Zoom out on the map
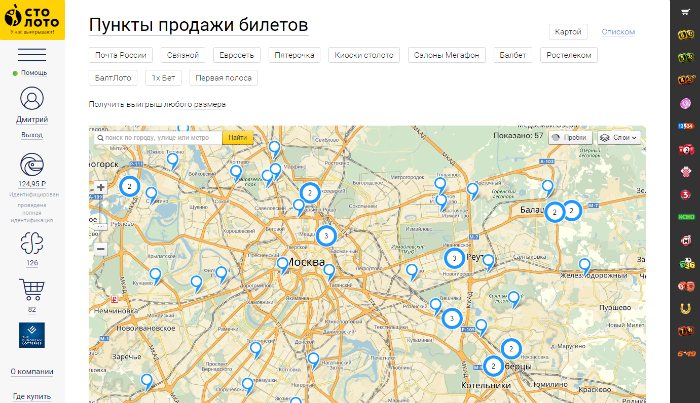Screen dimensions: 700x403 [x=100, y=249]
